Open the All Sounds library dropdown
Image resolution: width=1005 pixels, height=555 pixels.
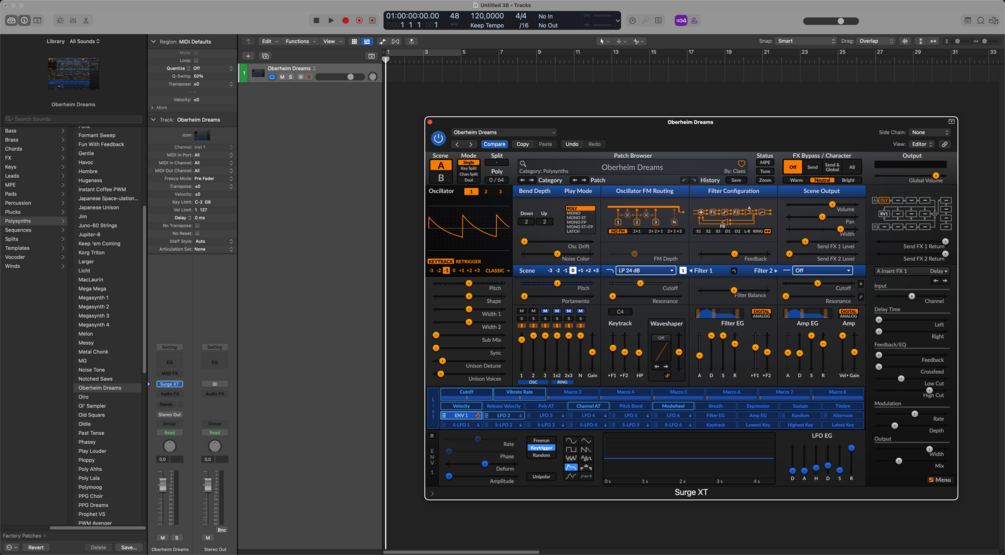(85, 41)
